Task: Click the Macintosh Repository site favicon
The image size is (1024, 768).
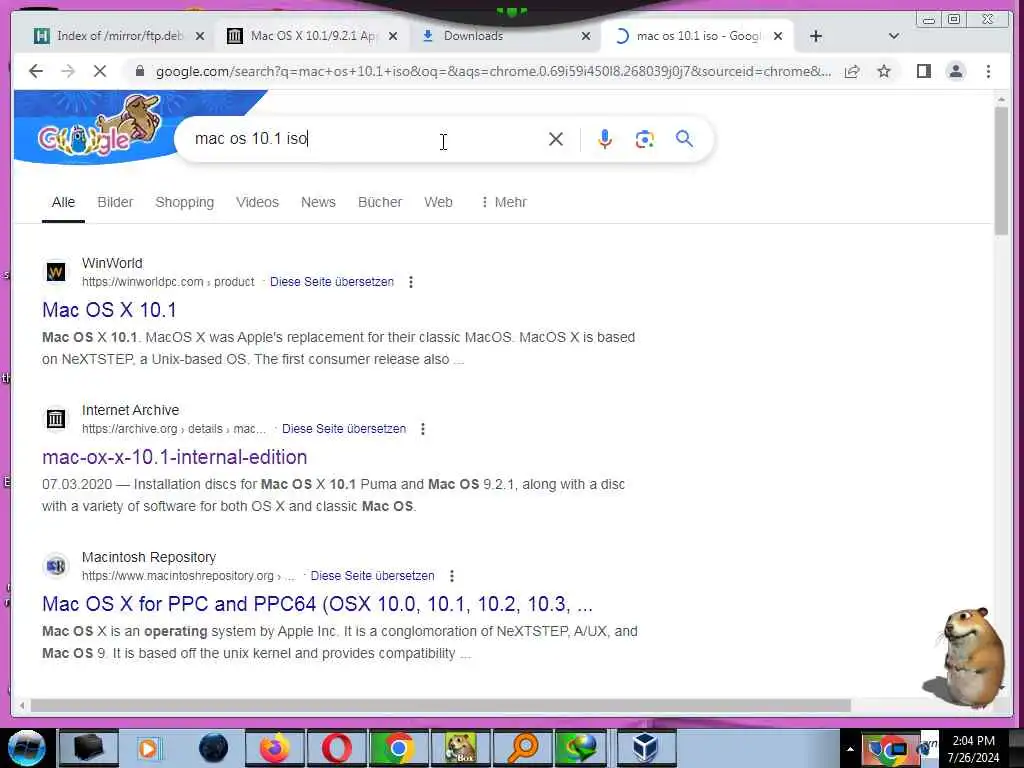Action: pyautogui.click(x=56, y=566)
